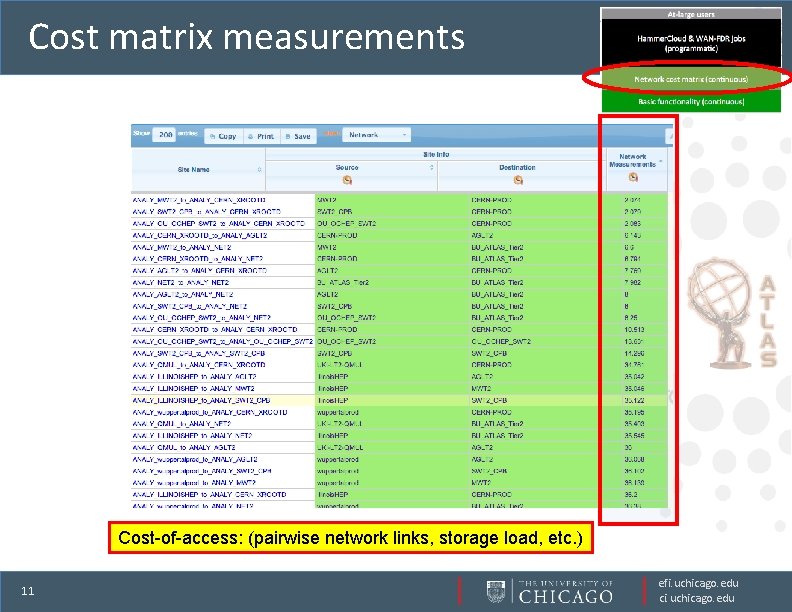Image resolution: width=792 pixels, height=612 pixels.
Task: Select highlighted ANALY_ILLINOISHEP_to_ANALY_SWT2_CPB row name
Action: pyautogui.click(x=201, y=400)
